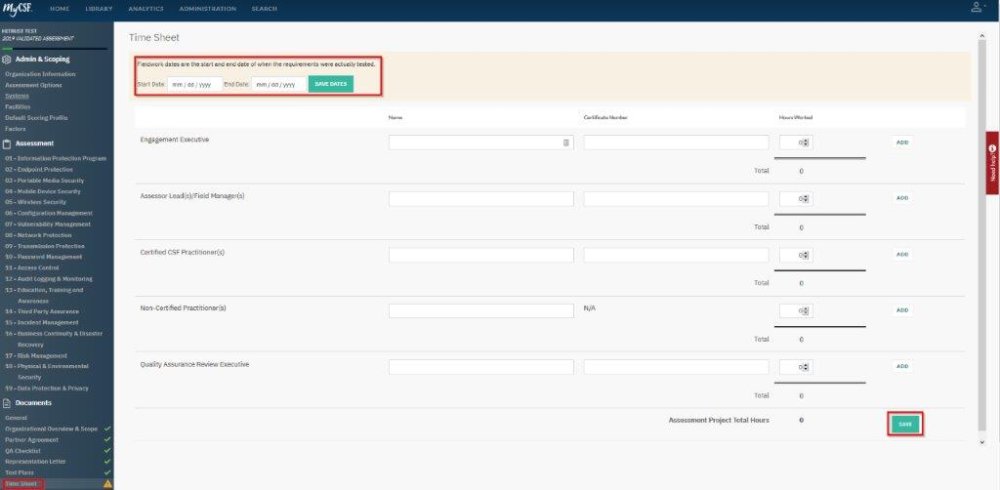Open 03 - Portable Media Security domain
The image size is (1000, 490).
(x=44, y=181)
